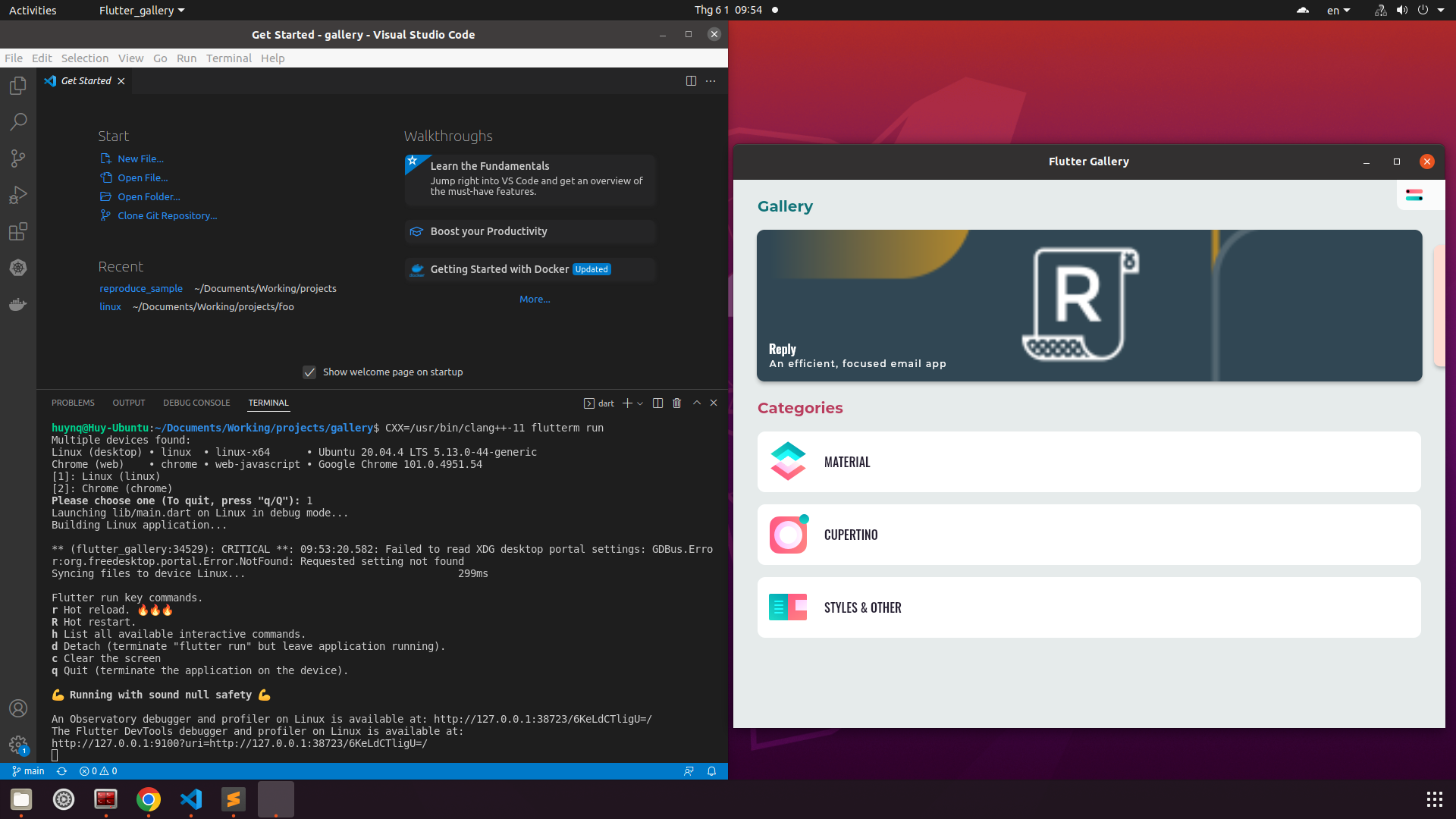Open the 'en' language menu in top bar
The image size is (1456, 819).
1338,10
